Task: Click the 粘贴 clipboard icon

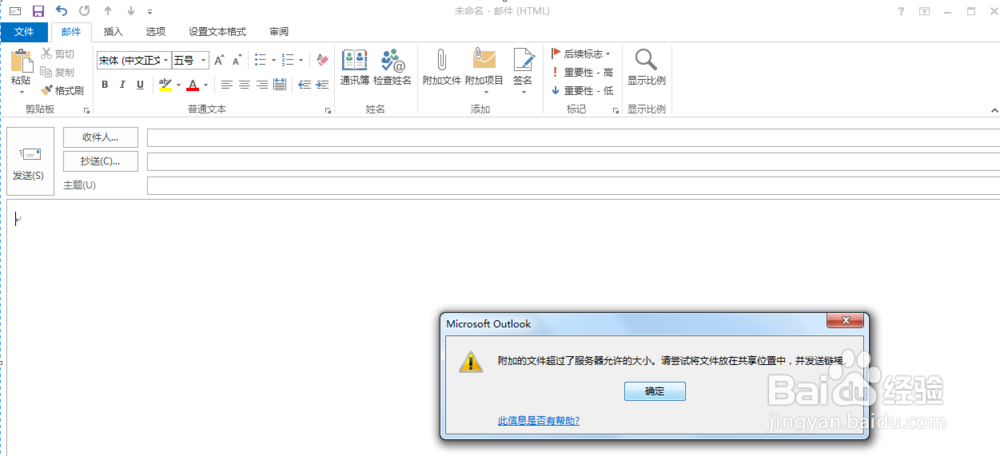Action: (x=21, y=63)
